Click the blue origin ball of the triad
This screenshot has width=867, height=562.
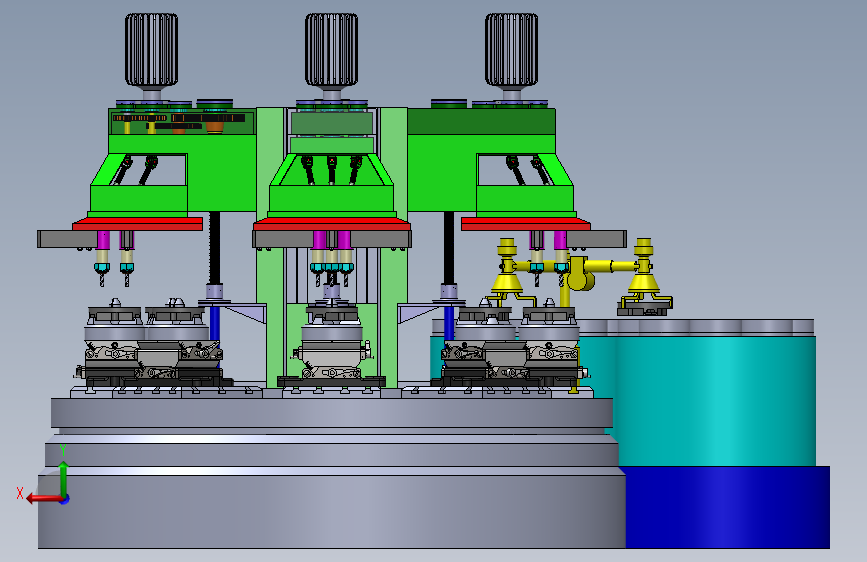click(x=65, y=499)
